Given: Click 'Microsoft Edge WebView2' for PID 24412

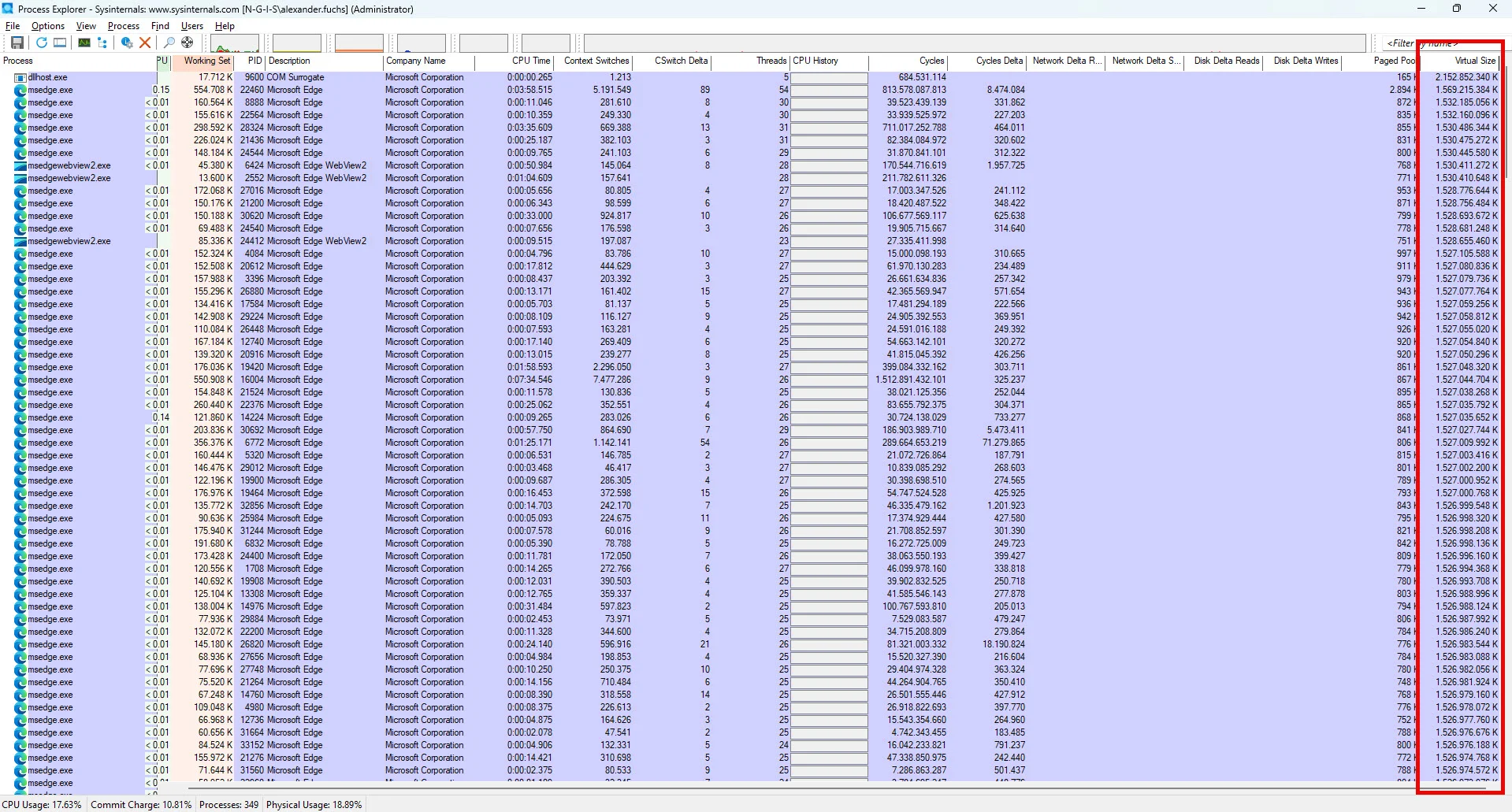Looking at the screenshot, I should 317,241.
